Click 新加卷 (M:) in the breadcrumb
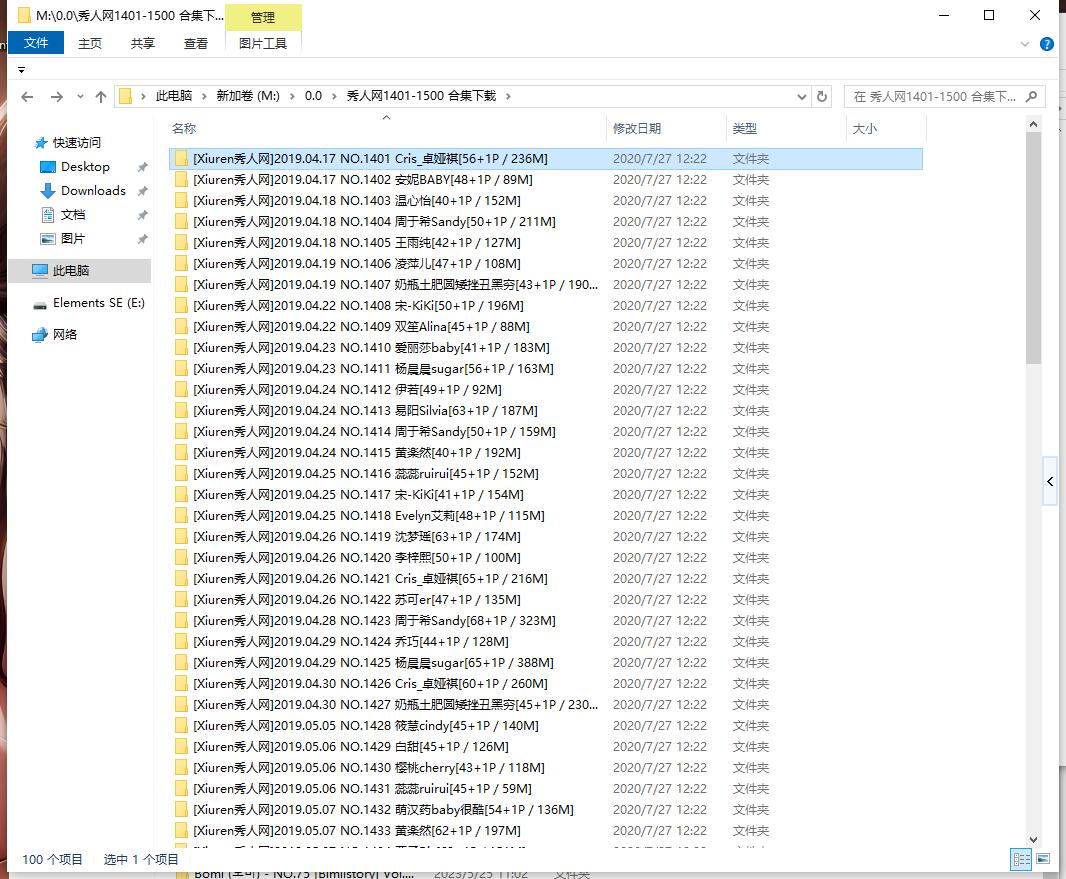Viewport: 1066px width, 879px height. (248, 97)
